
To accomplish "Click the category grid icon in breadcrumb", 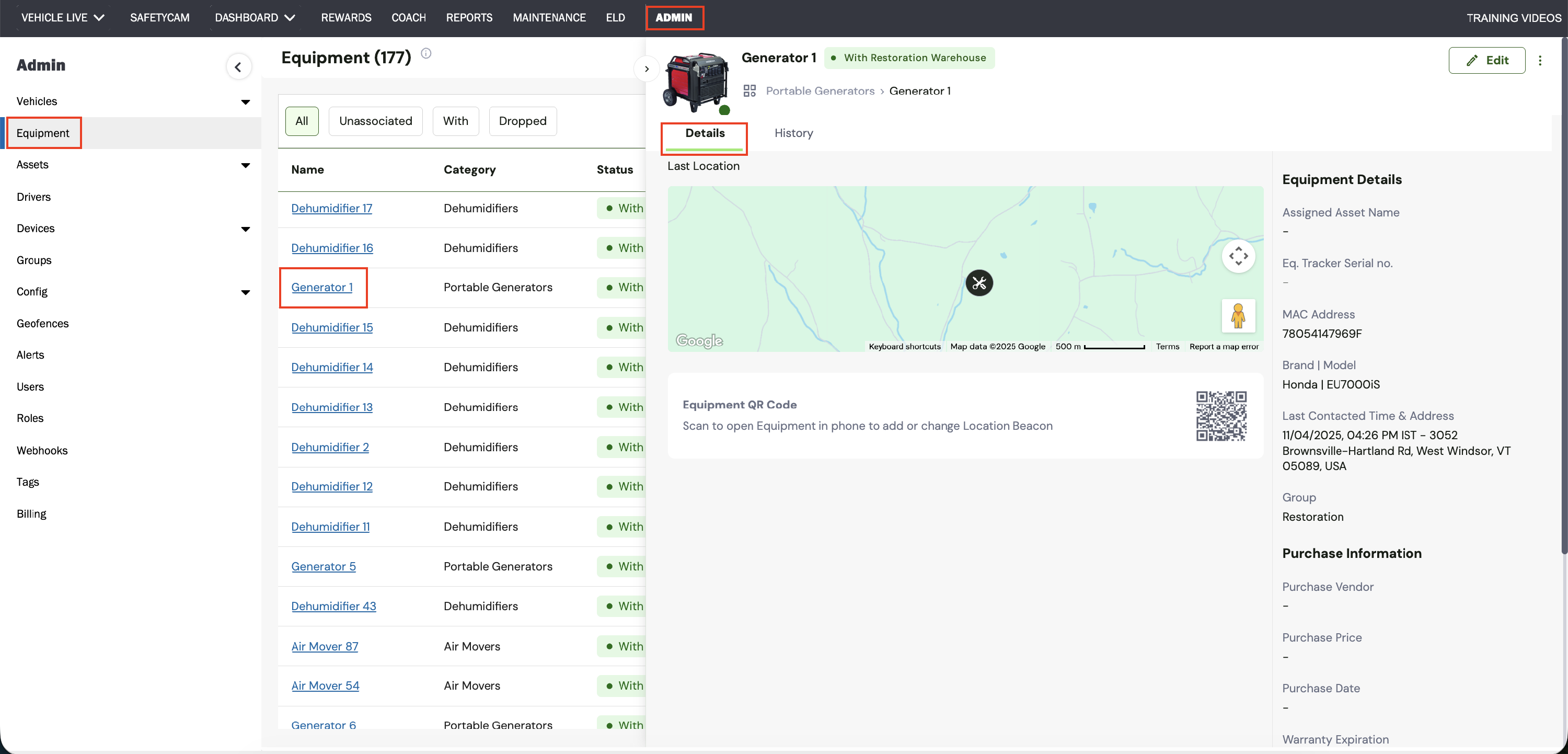I will [750, 91].
